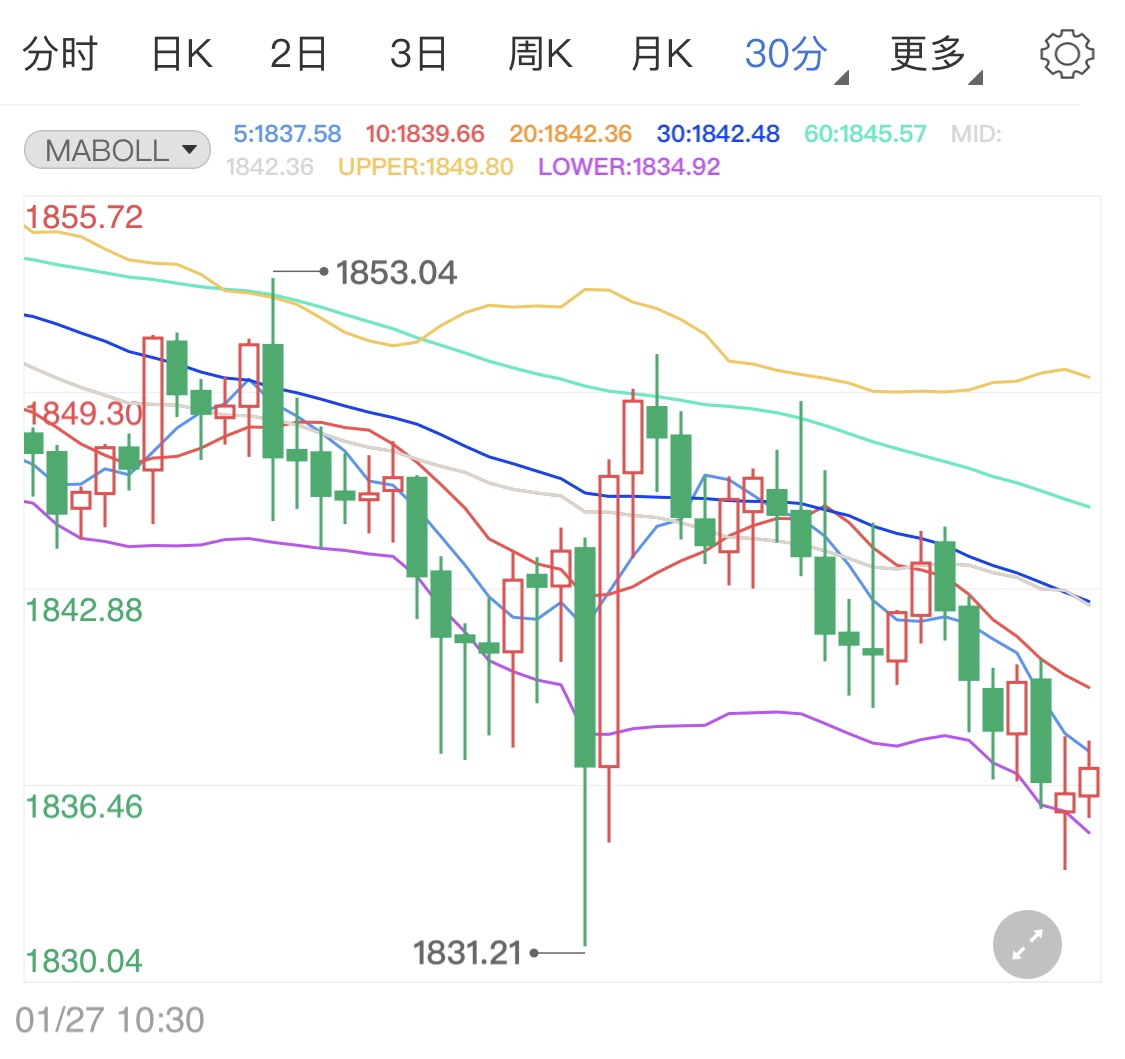
Task: Switch to the 日K candlestick tab
Action: pyautogui.click(x=181, y=52)
